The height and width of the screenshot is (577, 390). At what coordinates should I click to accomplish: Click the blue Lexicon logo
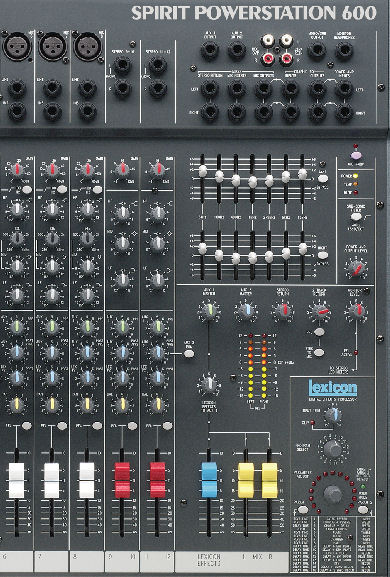333,388
